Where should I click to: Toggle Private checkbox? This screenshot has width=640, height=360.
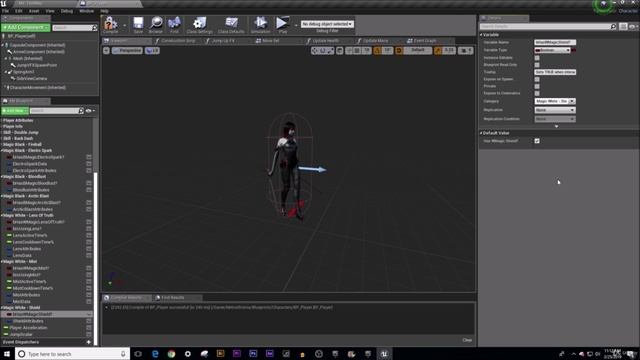537,86
